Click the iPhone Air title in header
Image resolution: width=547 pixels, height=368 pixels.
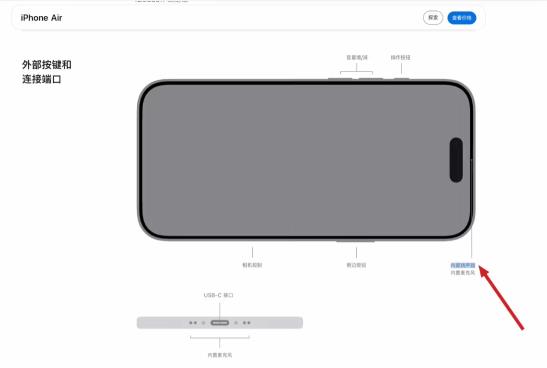point(41,18)
